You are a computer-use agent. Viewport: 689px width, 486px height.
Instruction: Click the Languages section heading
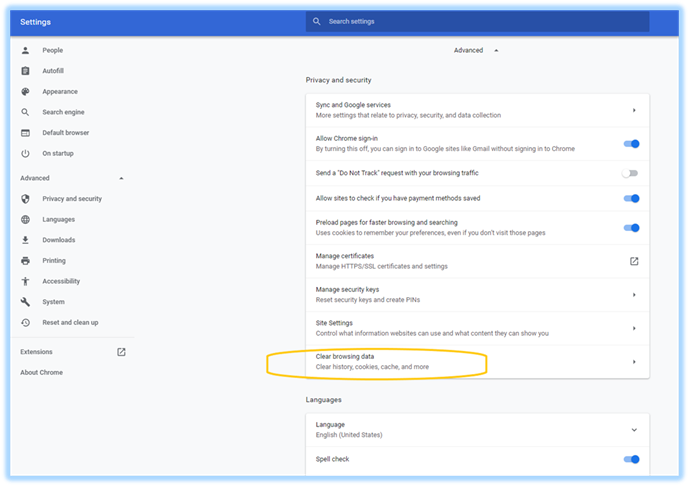click(323, 400)
